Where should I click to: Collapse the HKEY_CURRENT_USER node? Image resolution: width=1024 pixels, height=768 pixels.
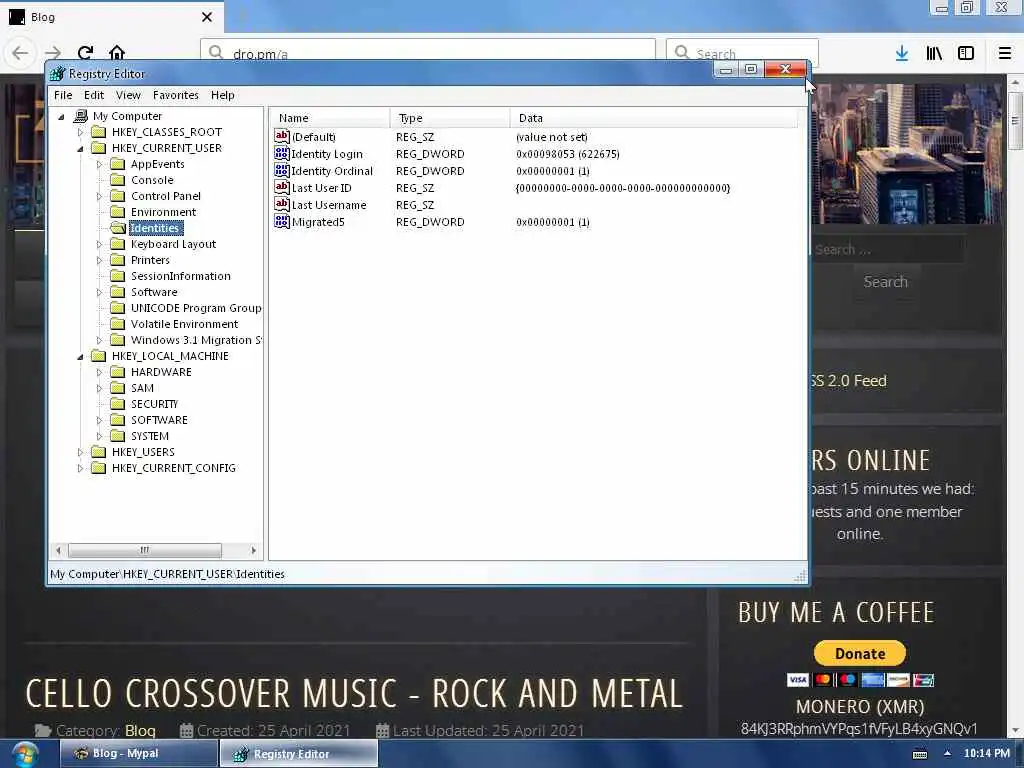coord(80,149)
